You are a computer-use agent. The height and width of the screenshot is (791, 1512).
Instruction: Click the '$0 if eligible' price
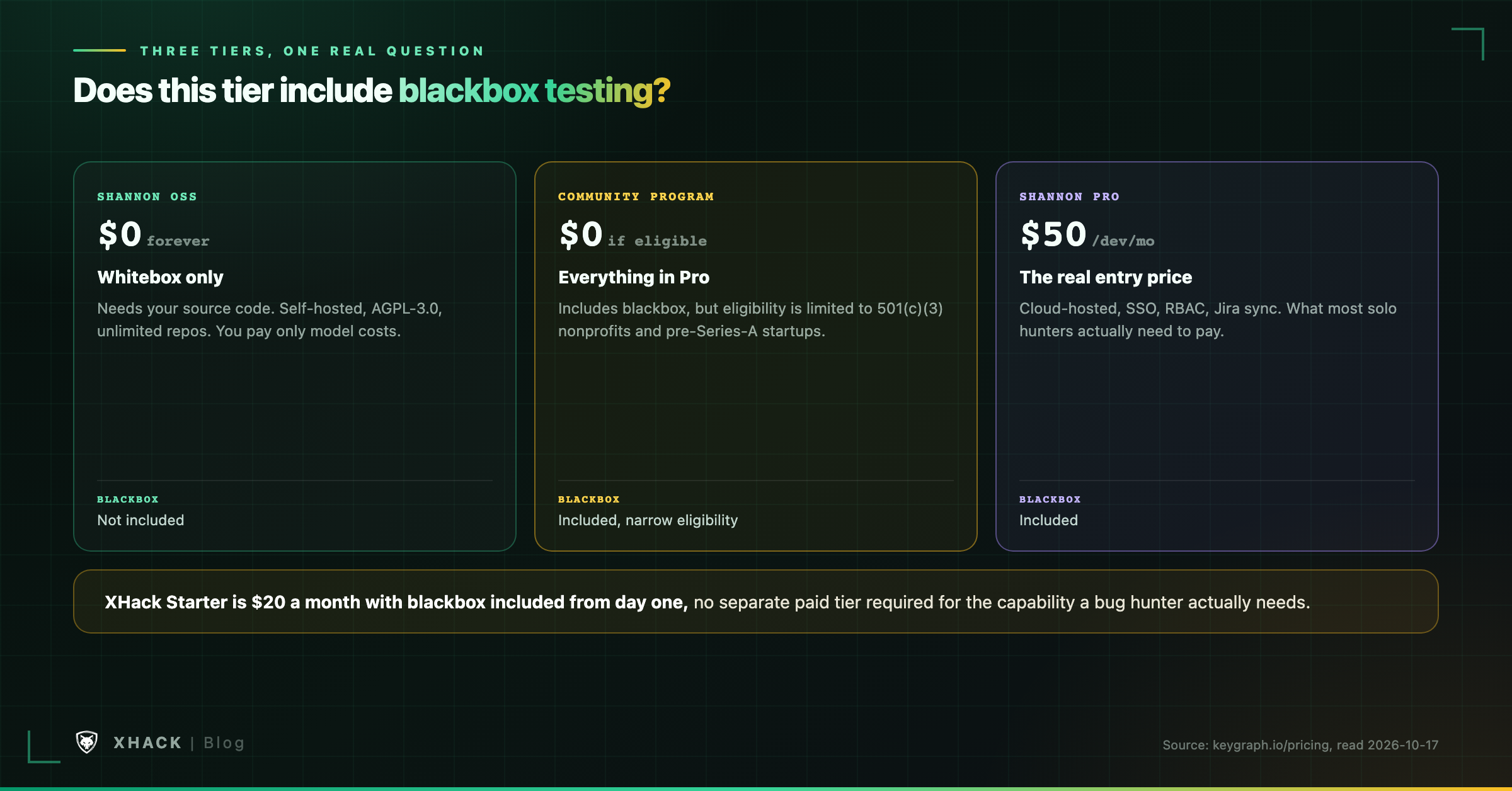pos(633,234)
